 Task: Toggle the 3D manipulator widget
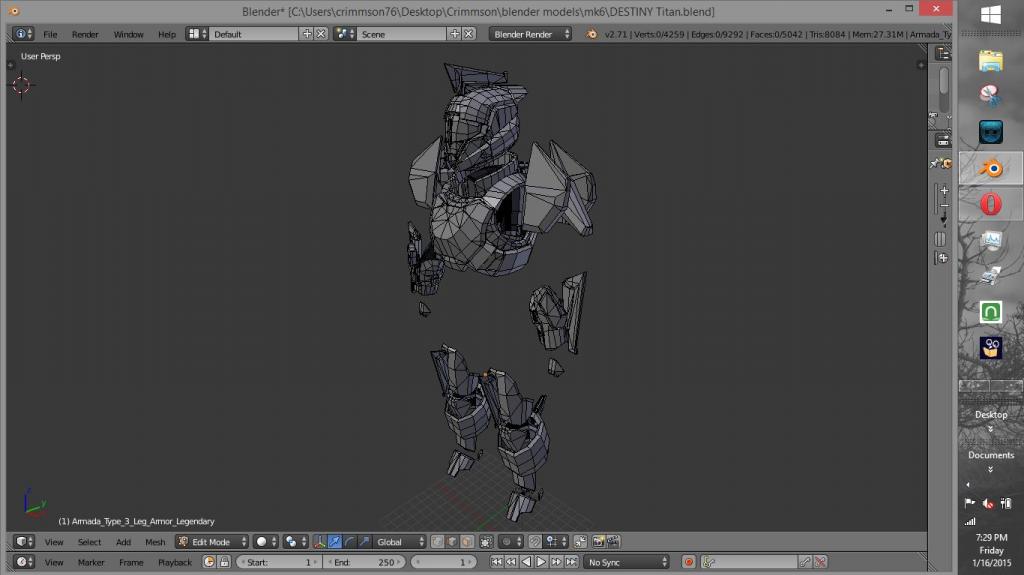319,542
